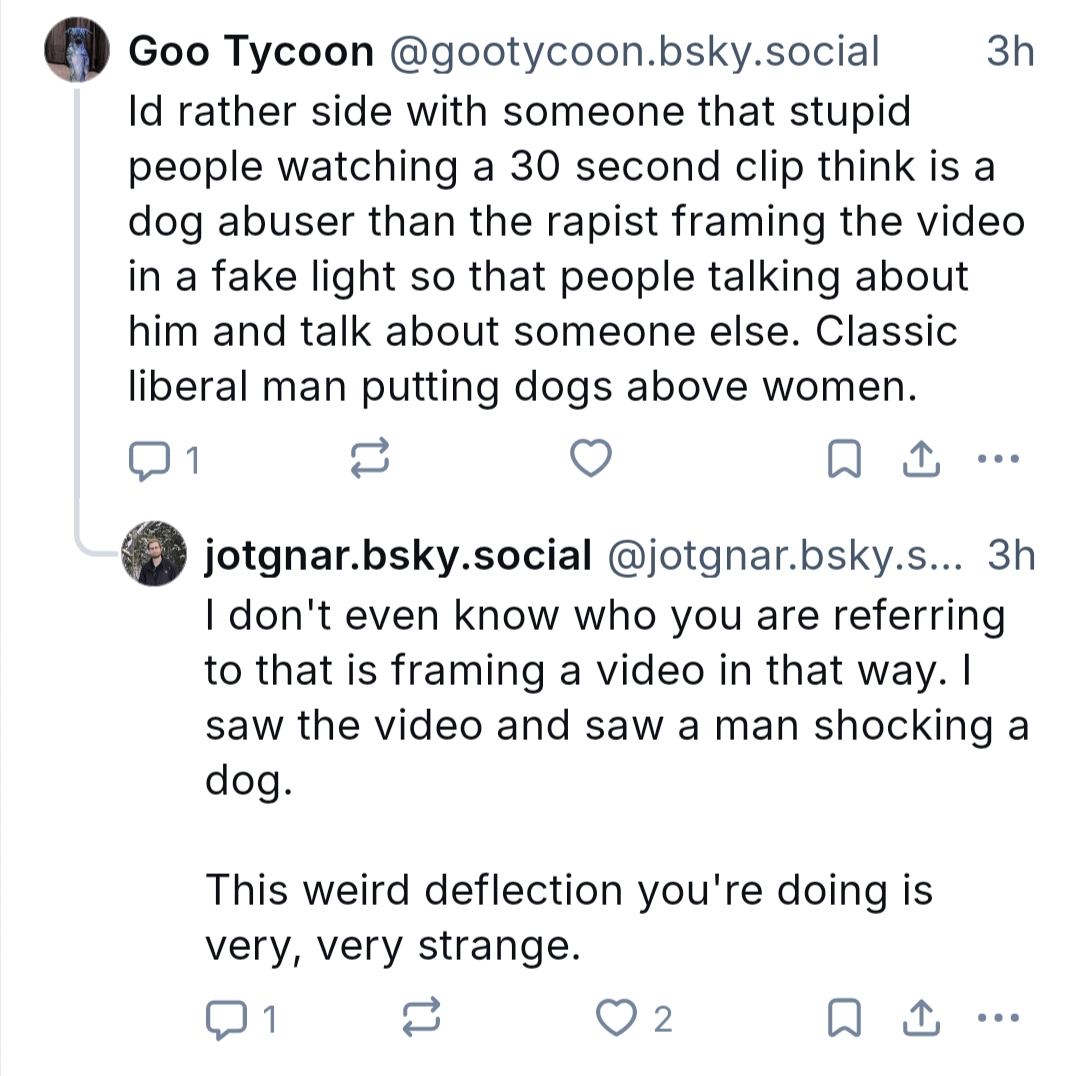This screenshot has height=1076, width=1080.
Task: Bookmark jotgnar's post
Action: coord(845,1018)
